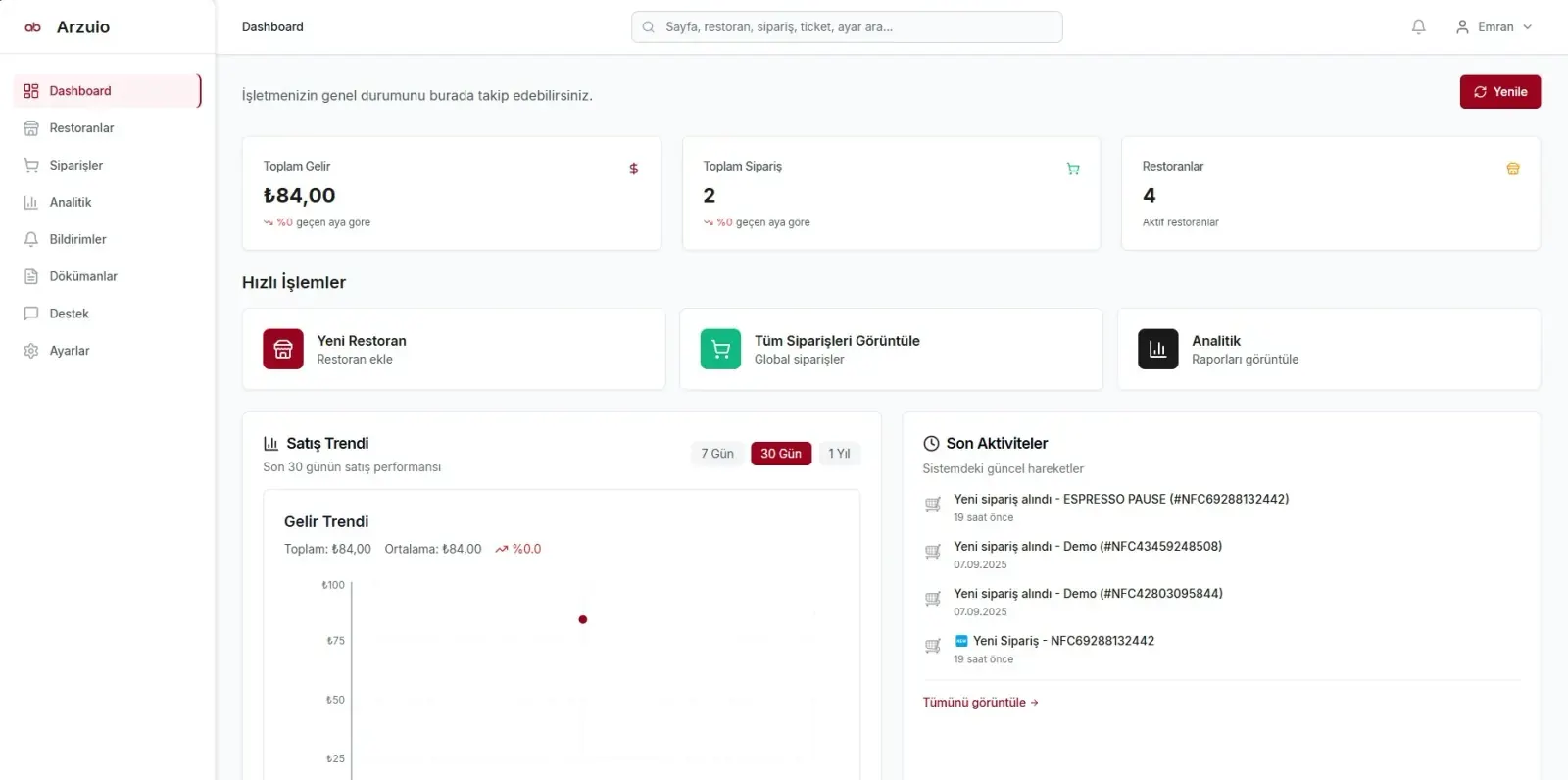
Task: Click the Ayarlar gear icon in sidebar
Action: point(31,351)
